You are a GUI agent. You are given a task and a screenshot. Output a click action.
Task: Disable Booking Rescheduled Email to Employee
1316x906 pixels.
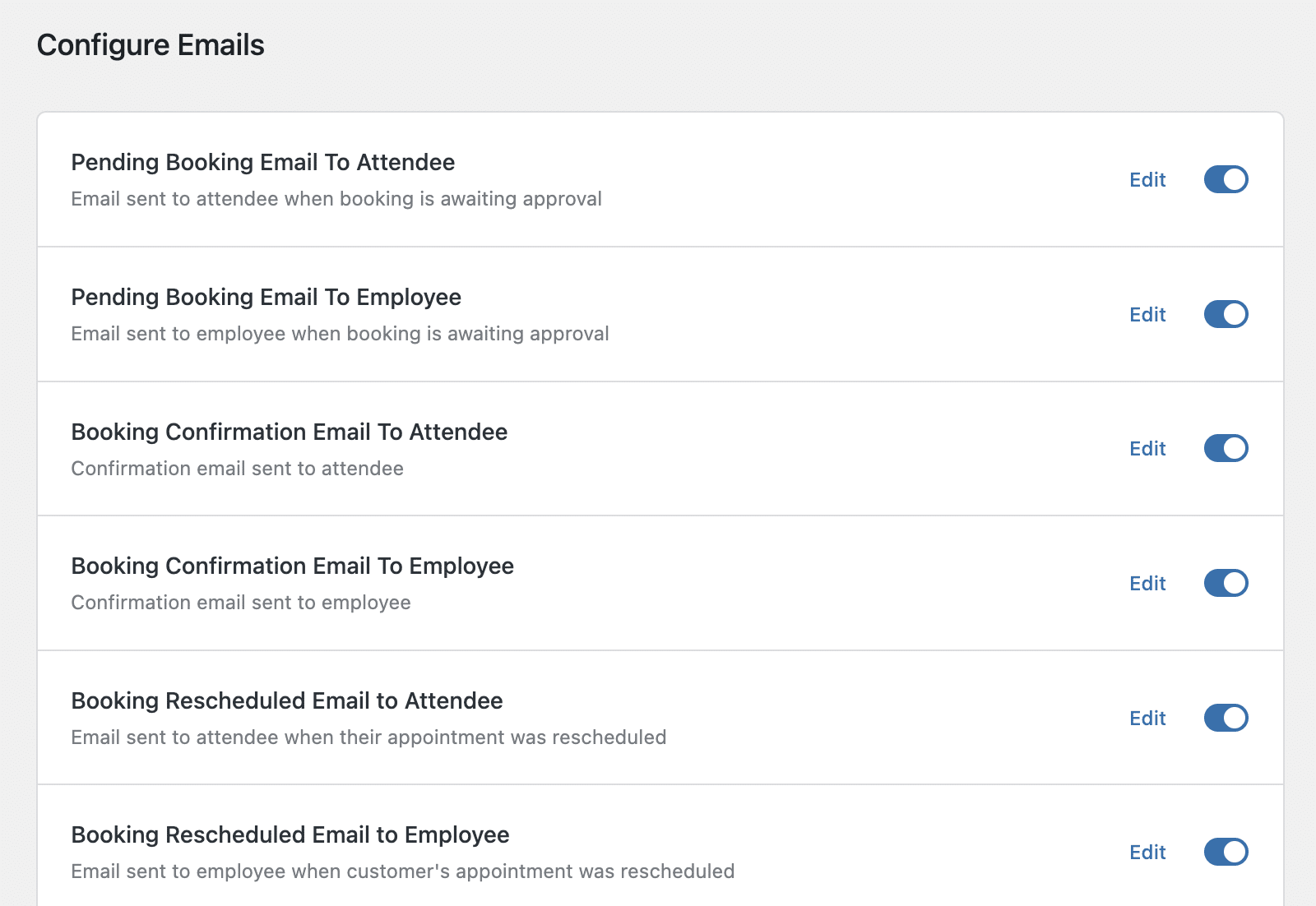tap(1226, 853)
